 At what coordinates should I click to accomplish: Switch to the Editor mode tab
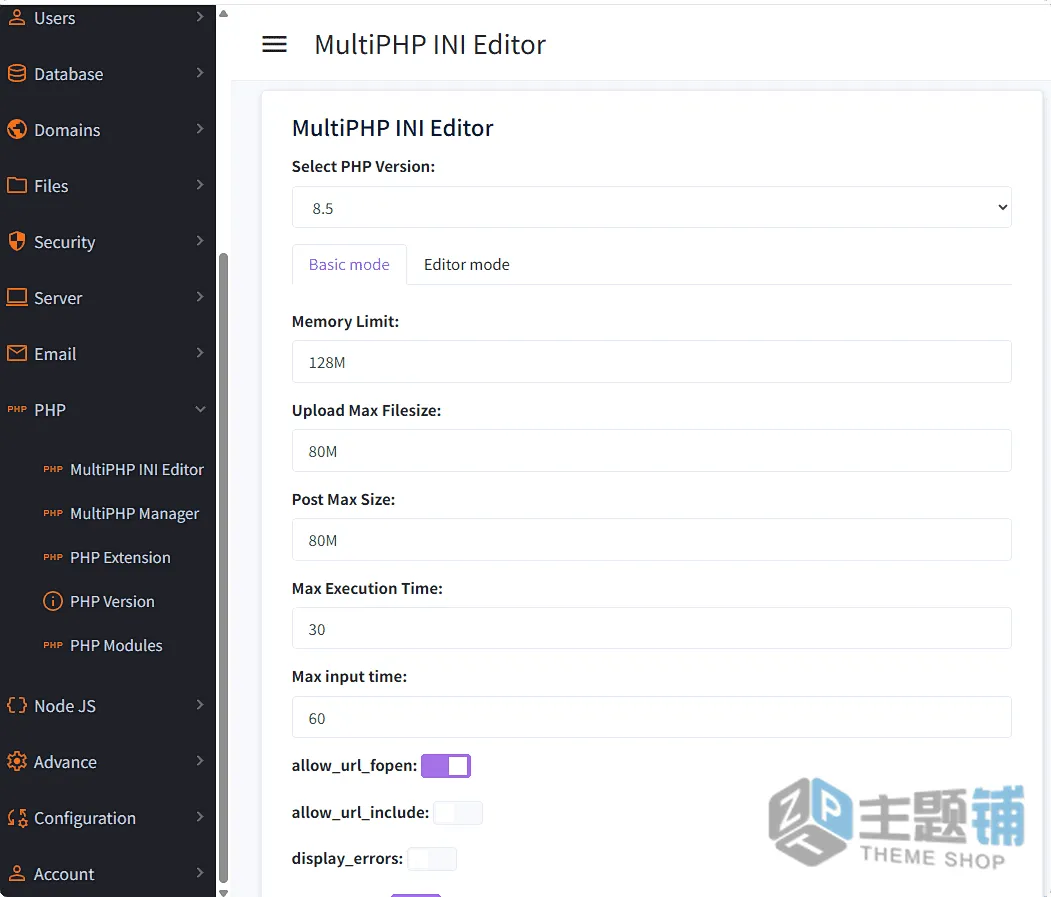[467, 264]
